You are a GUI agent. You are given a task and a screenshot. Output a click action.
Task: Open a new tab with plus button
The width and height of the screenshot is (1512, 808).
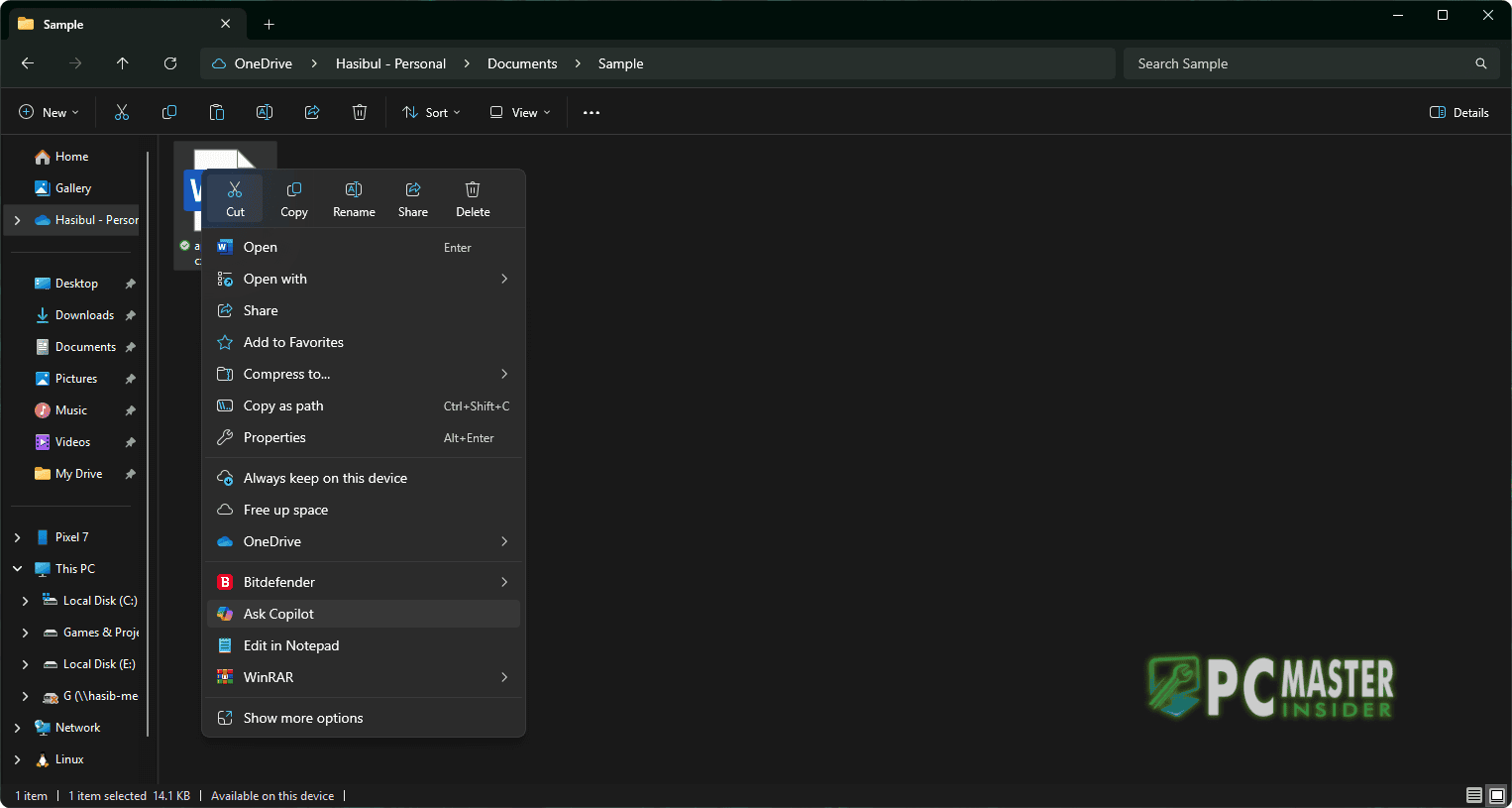tap(270, 24)
